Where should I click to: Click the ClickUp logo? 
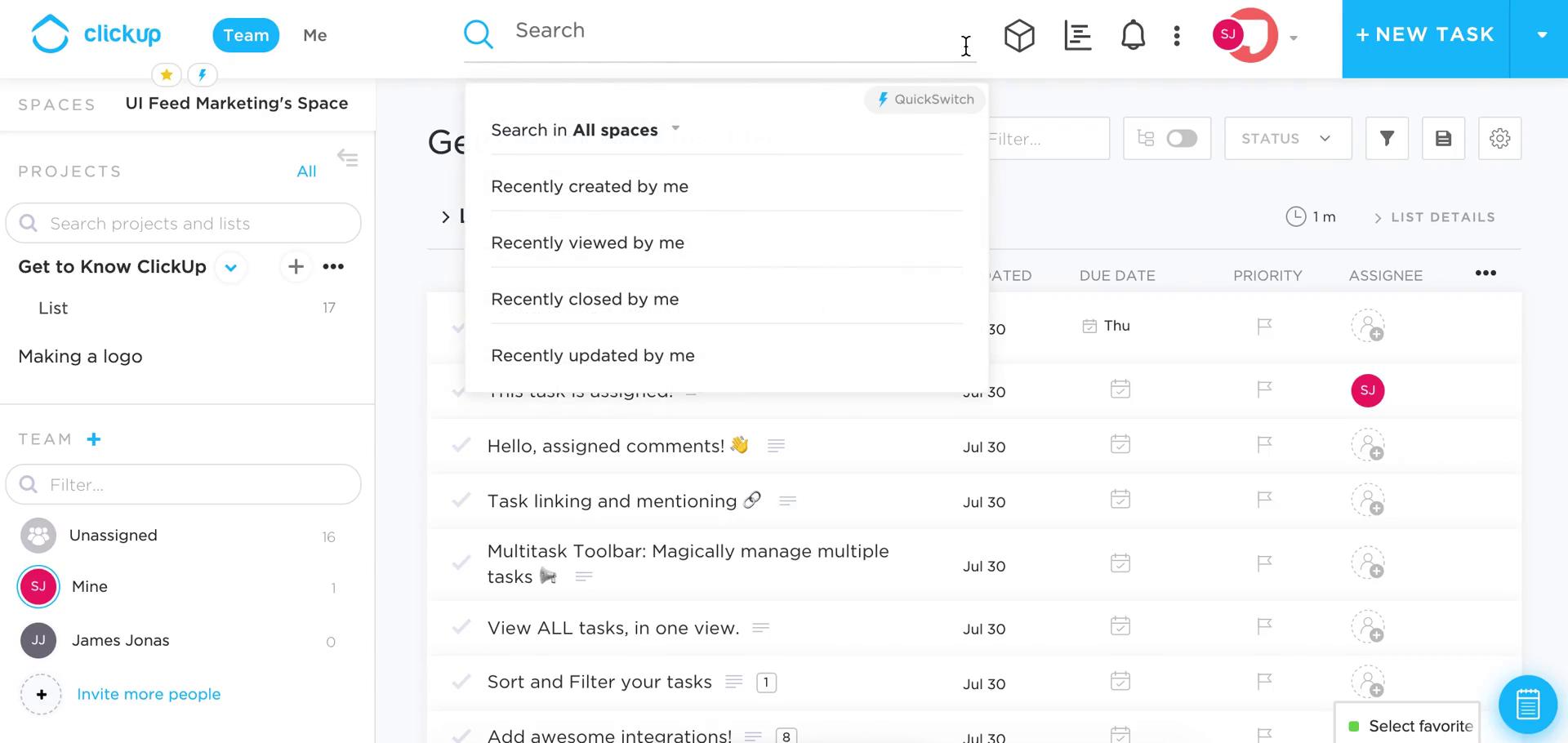click(96, 34)
